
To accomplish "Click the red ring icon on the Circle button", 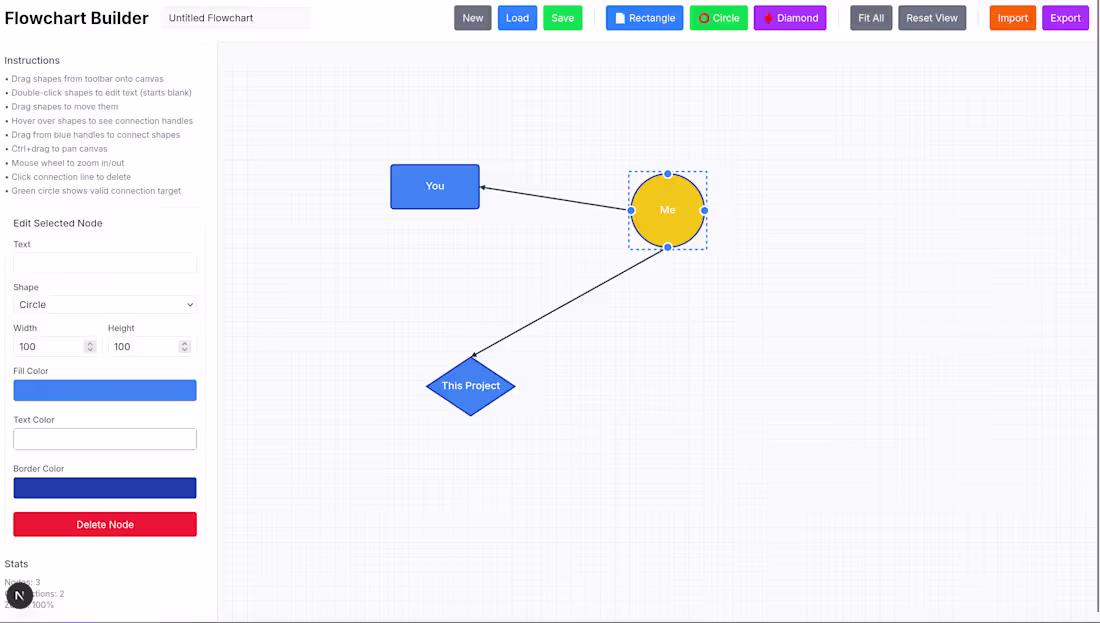I will pyautogui.click(x=704, y=18).
